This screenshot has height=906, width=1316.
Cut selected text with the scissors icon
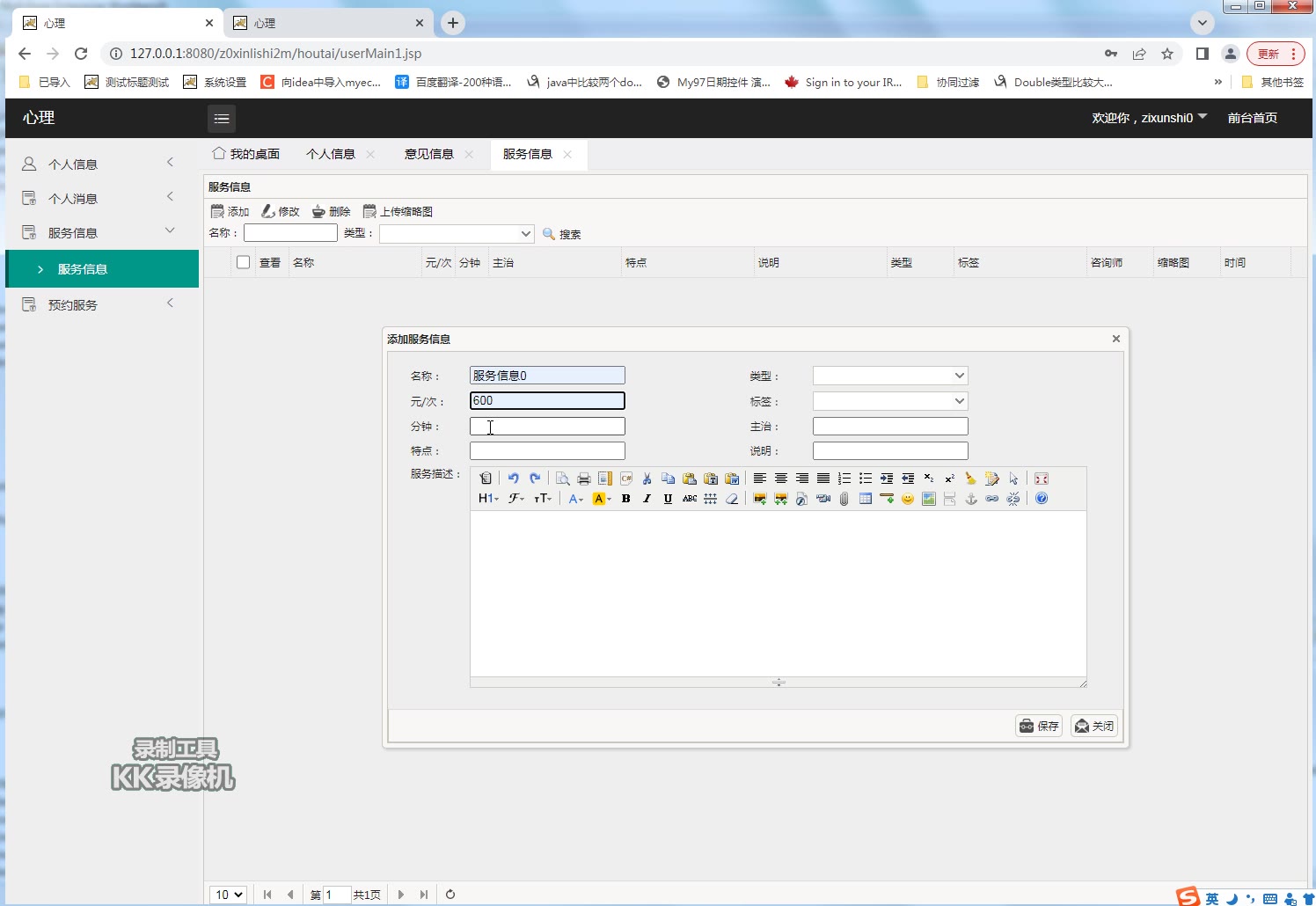point(647,479)
